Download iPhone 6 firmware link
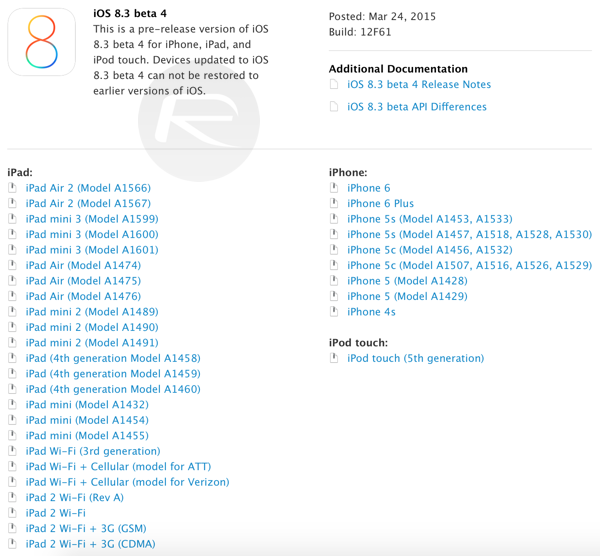 tap(368, 188)
